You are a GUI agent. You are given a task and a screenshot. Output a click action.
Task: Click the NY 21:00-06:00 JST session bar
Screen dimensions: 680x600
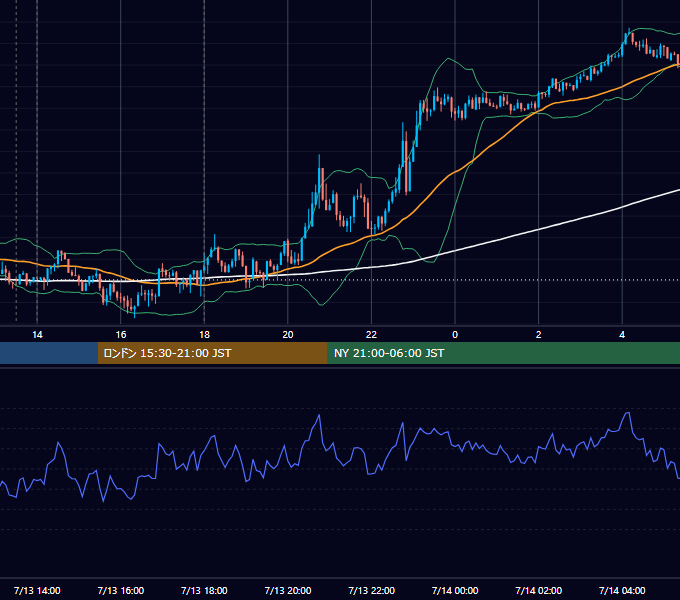coord(503,353)
